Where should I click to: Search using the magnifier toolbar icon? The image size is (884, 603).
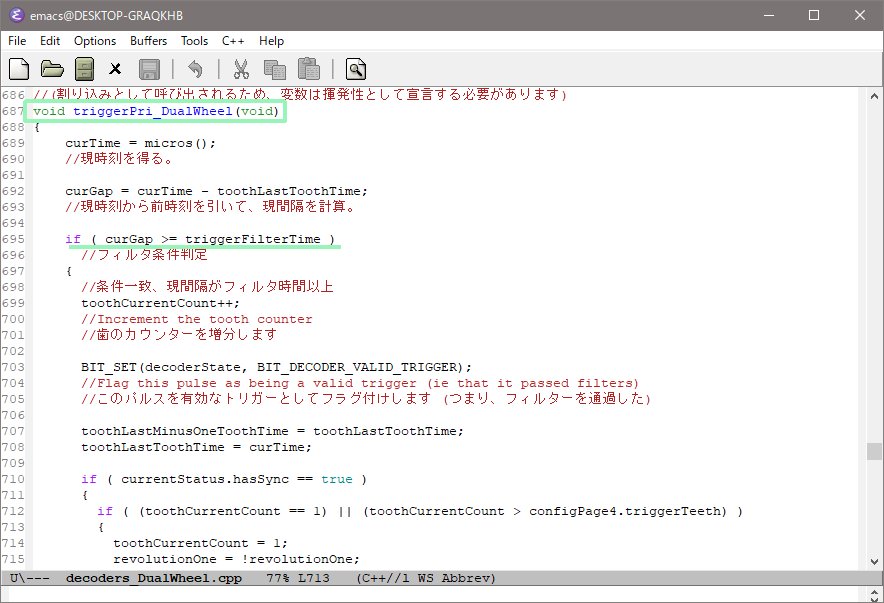pyautogui.click(x=355, y=69)
